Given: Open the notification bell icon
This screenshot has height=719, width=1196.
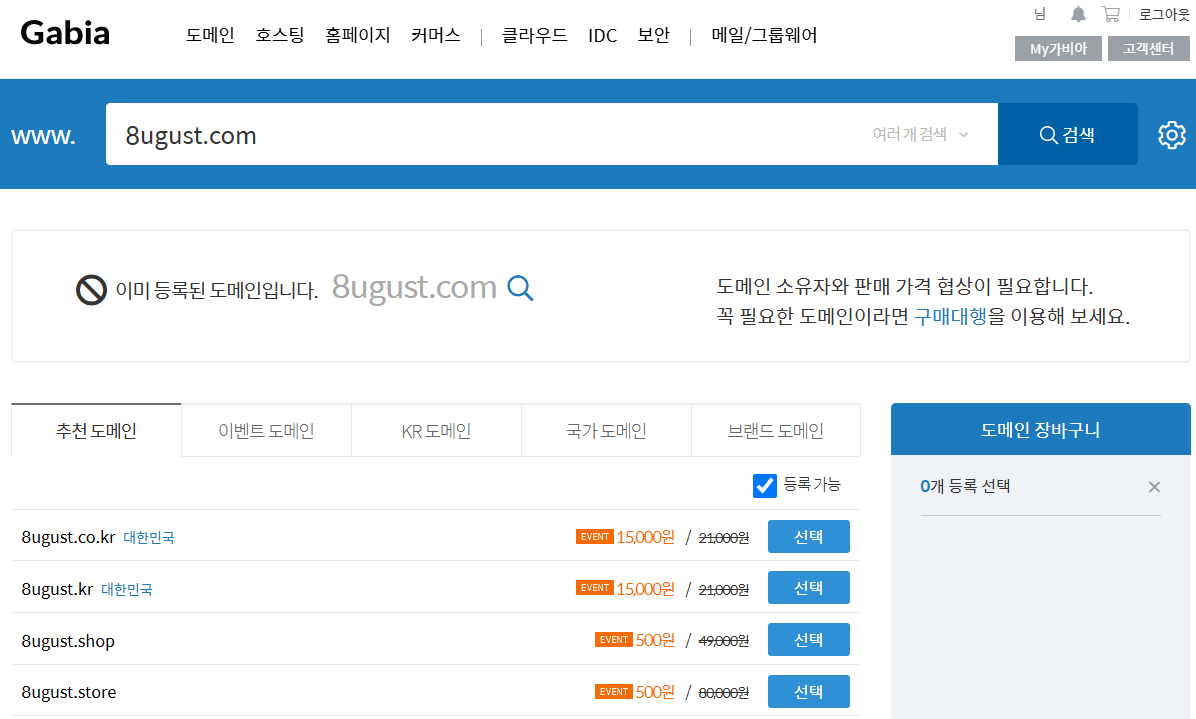Looking at the screenshot, I should (x=1078, y=14).
